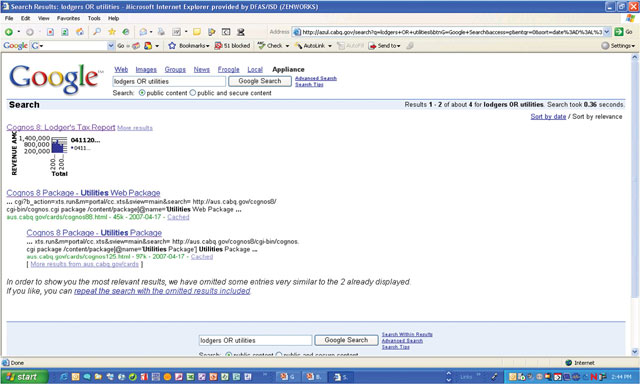640x384 pixels.
Task: Open 'Cognos 8 Package - Utilities Web Package' link
Action: 83,193
